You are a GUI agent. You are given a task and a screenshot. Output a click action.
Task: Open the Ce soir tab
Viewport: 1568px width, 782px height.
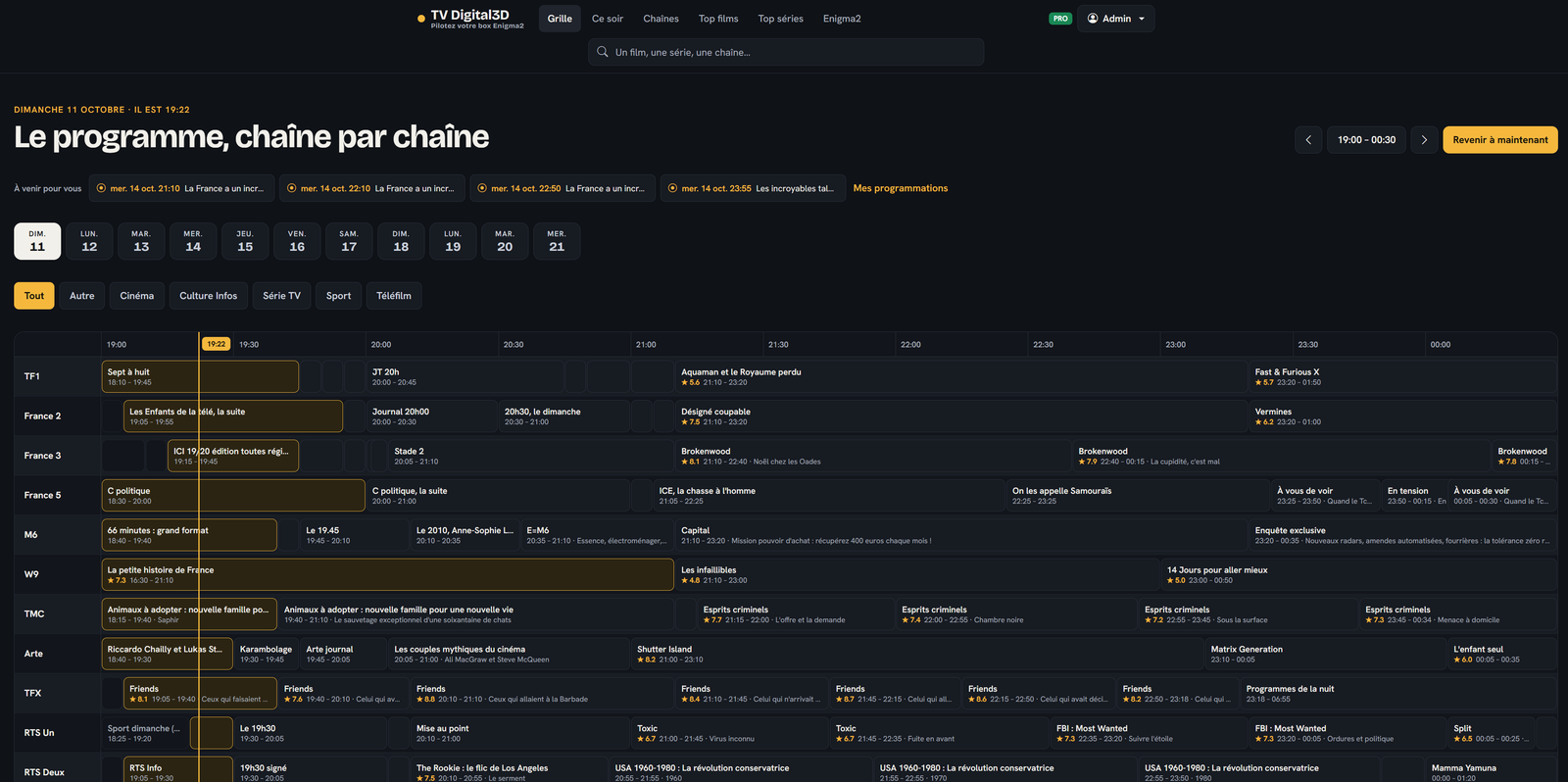click(608, 19)
